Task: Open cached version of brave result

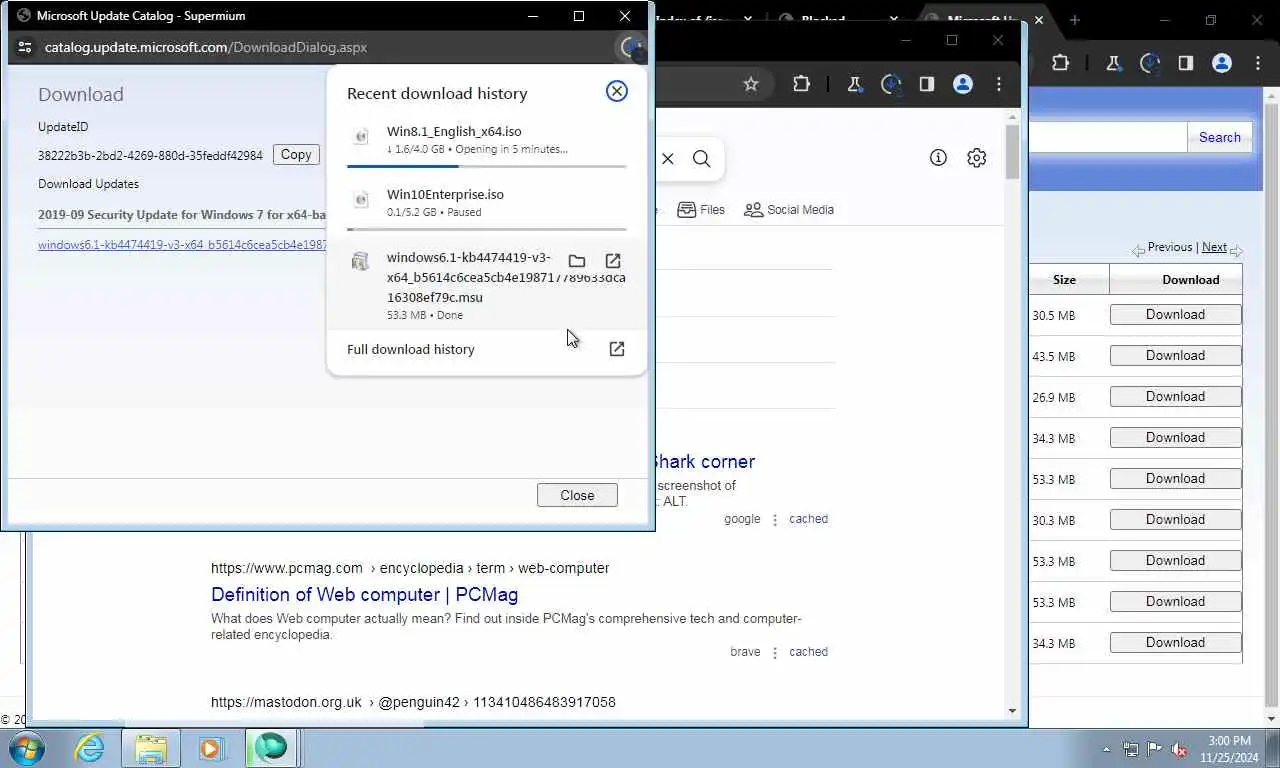Action: [x=808, y=652]
